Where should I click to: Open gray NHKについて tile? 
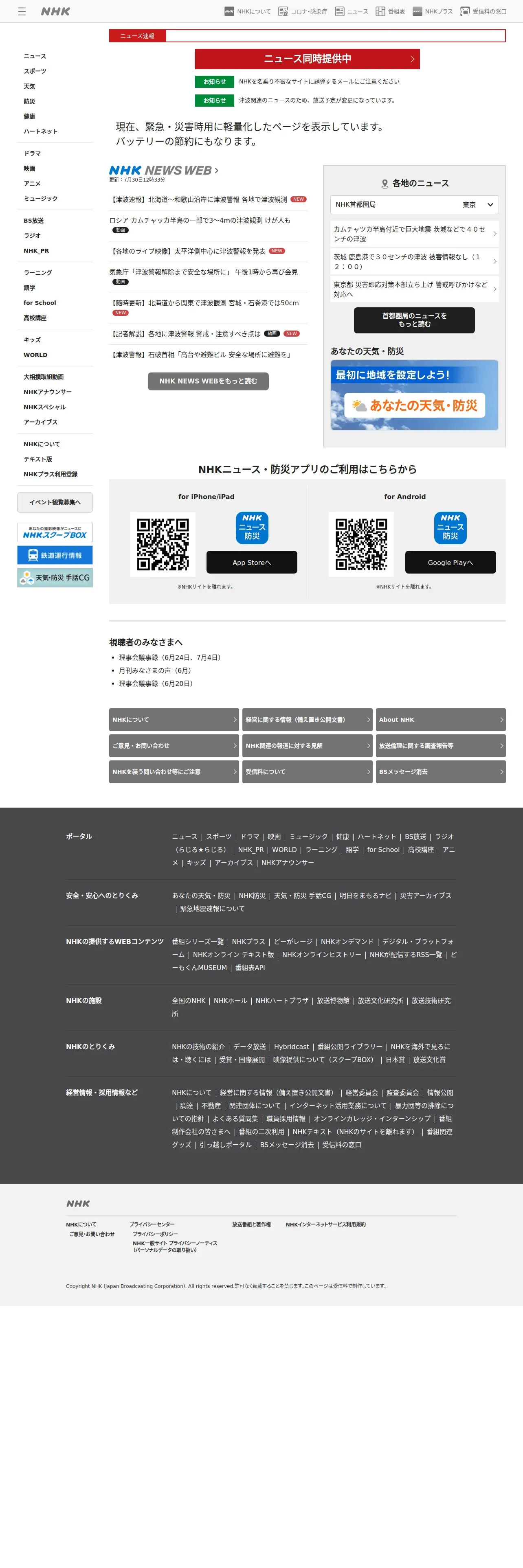[174, 719]
